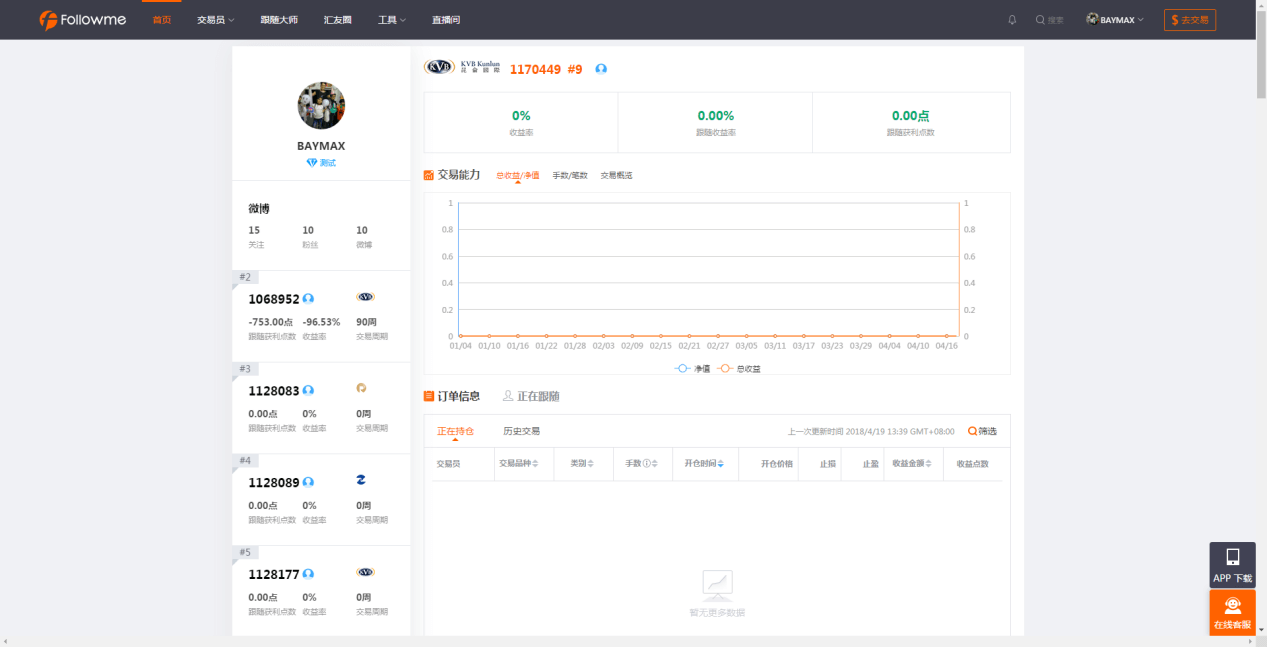This screenshot has height=647, width=1267.
Task: Open account 1068952 link
Action: pos(274,299)
